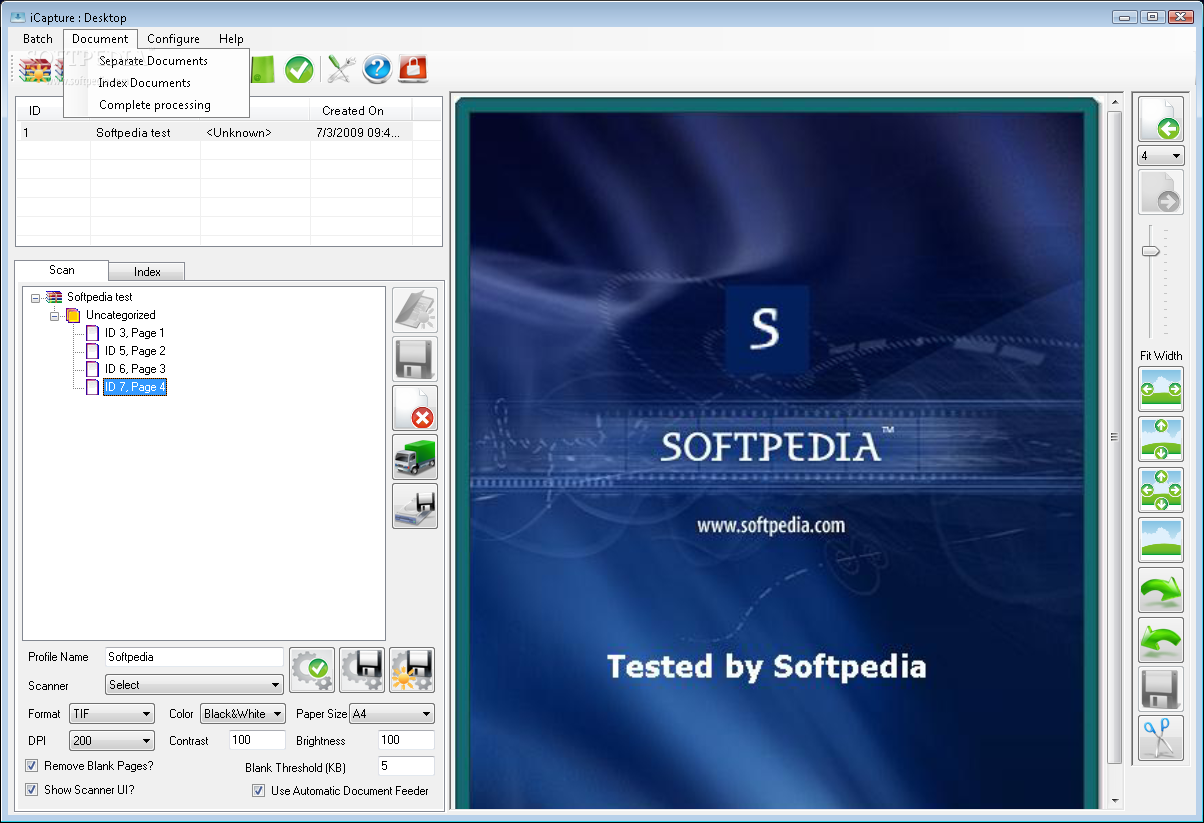1204x823 pixels.
Task: Open help via blue question mark icon
Action: (376, 69)
